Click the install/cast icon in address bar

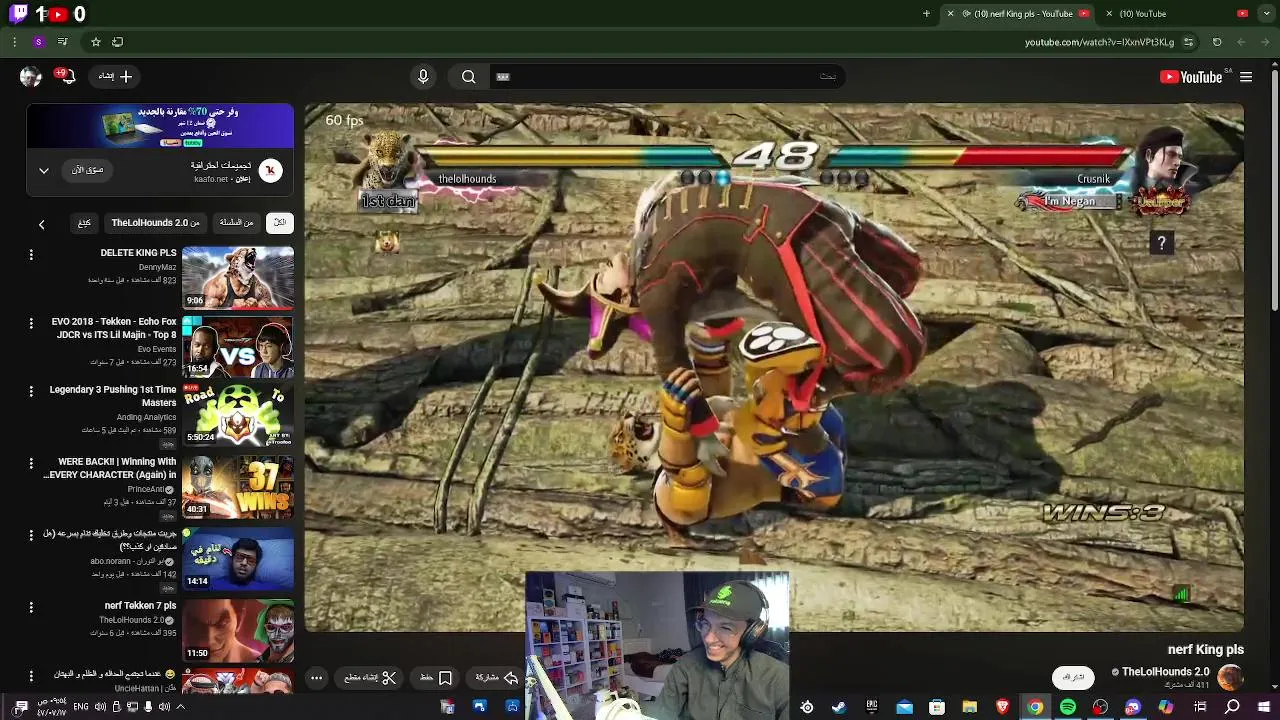tap(118, 42)
